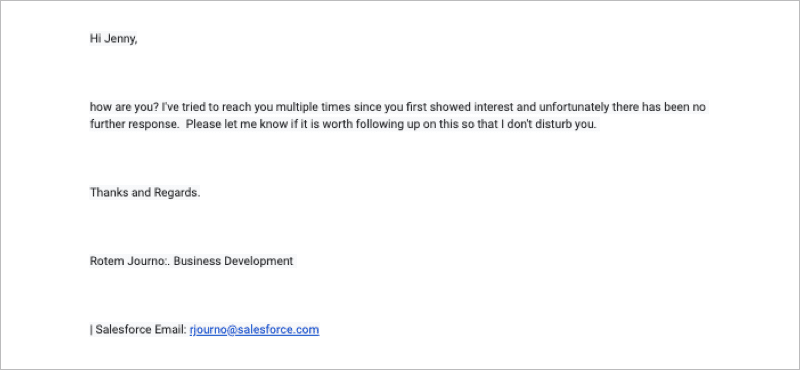Open the rjourno@salesforce.com email link
The image size is (800, 370).
(x=255, y=330)
